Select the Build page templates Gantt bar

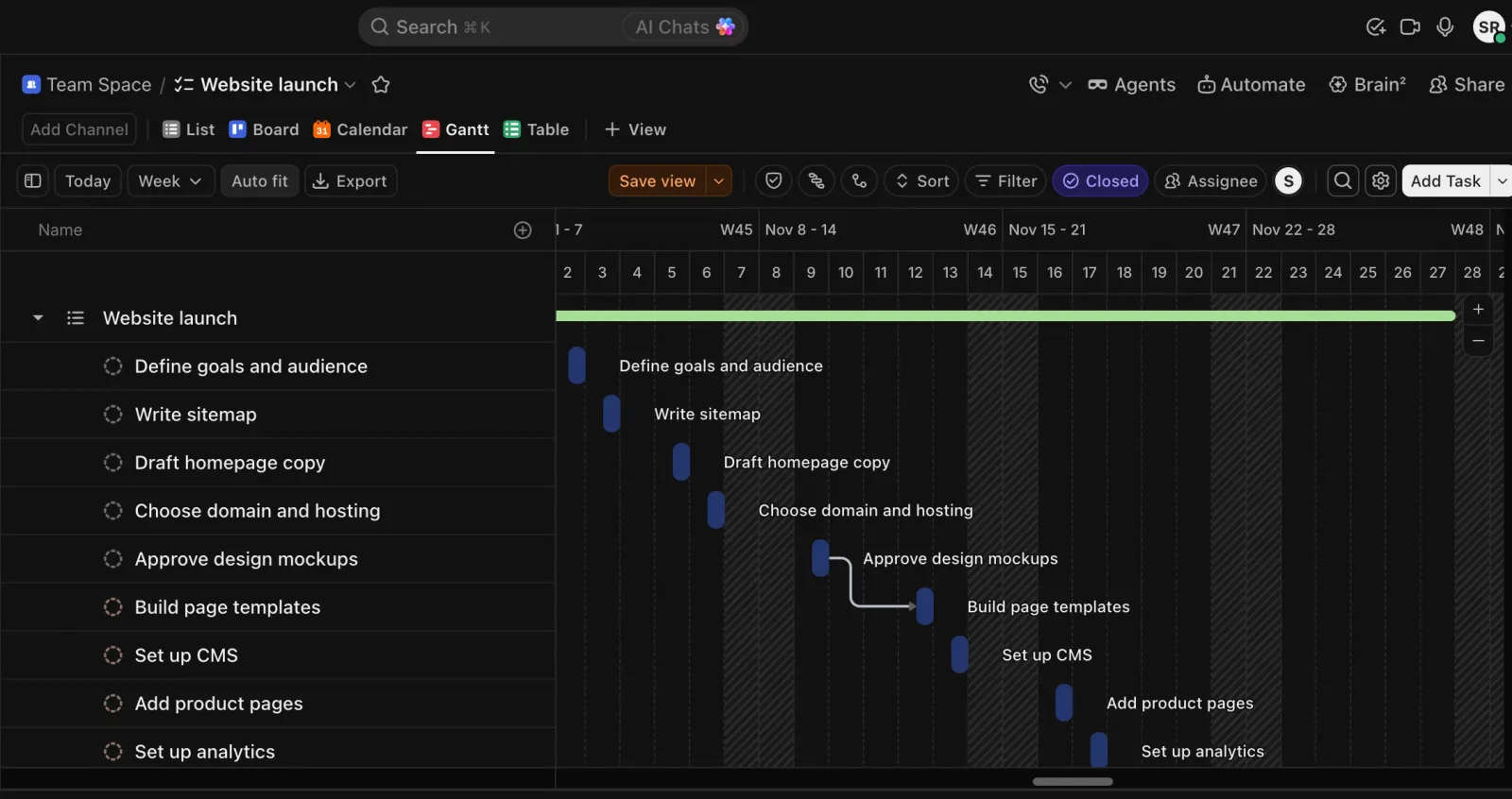click(x=924, y=606)
